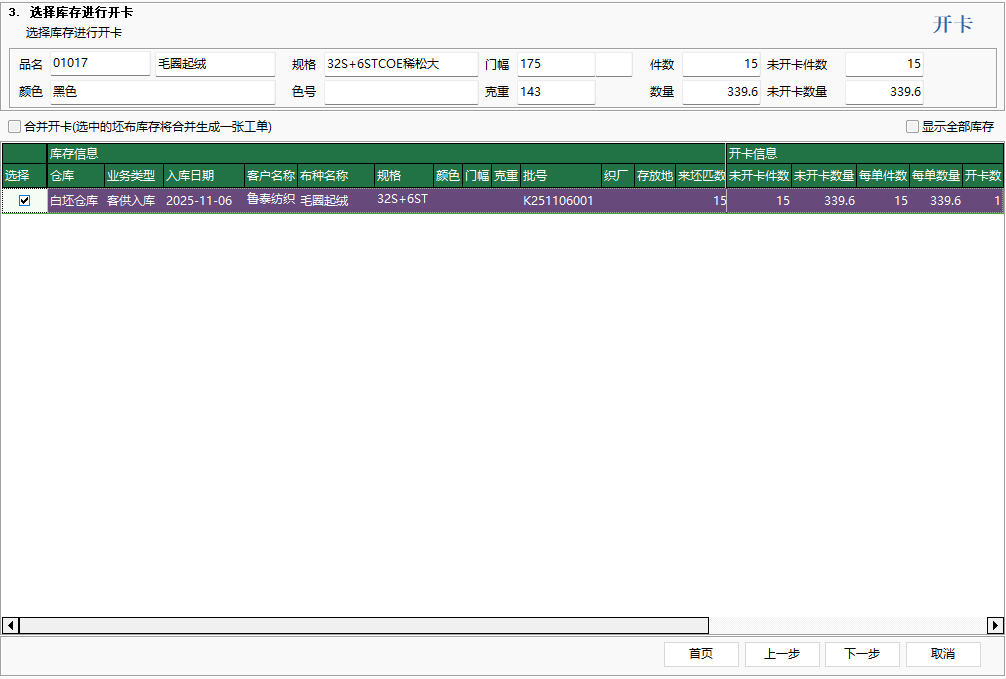Viewport: 1006px width, 679px height.
Task: Select the 颜色 field containing 黑色
Action: tap(160, 92)
